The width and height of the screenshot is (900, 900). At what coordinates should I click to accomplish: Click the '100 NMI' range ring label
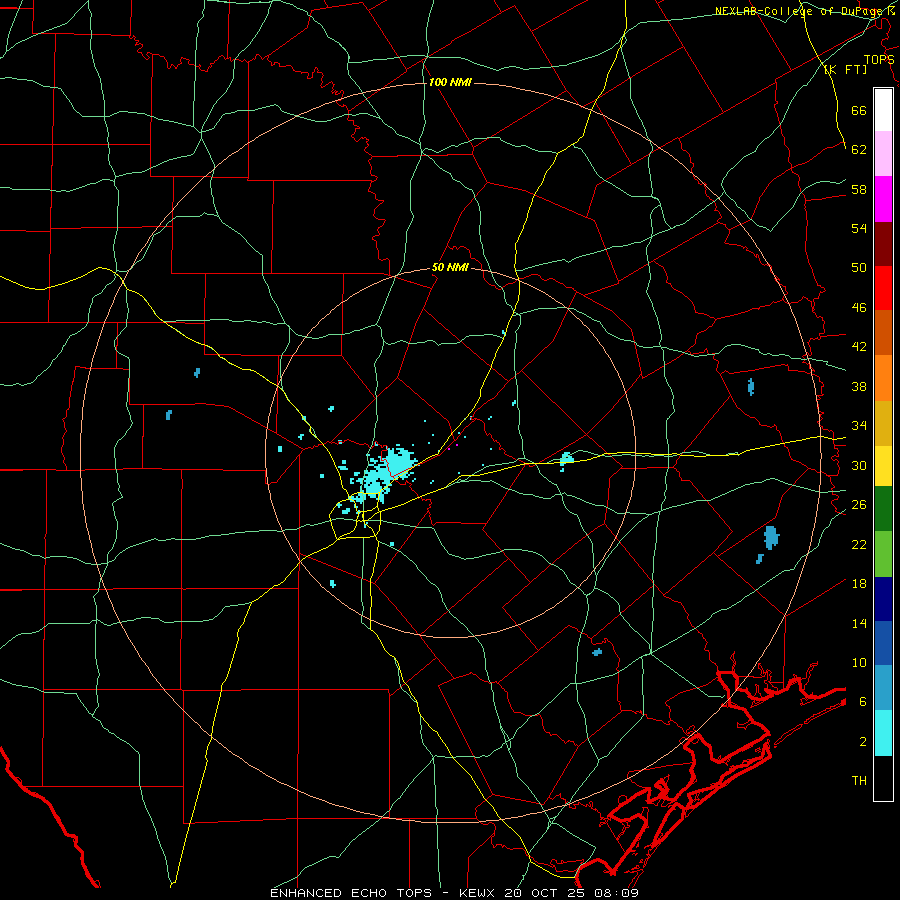450,83
